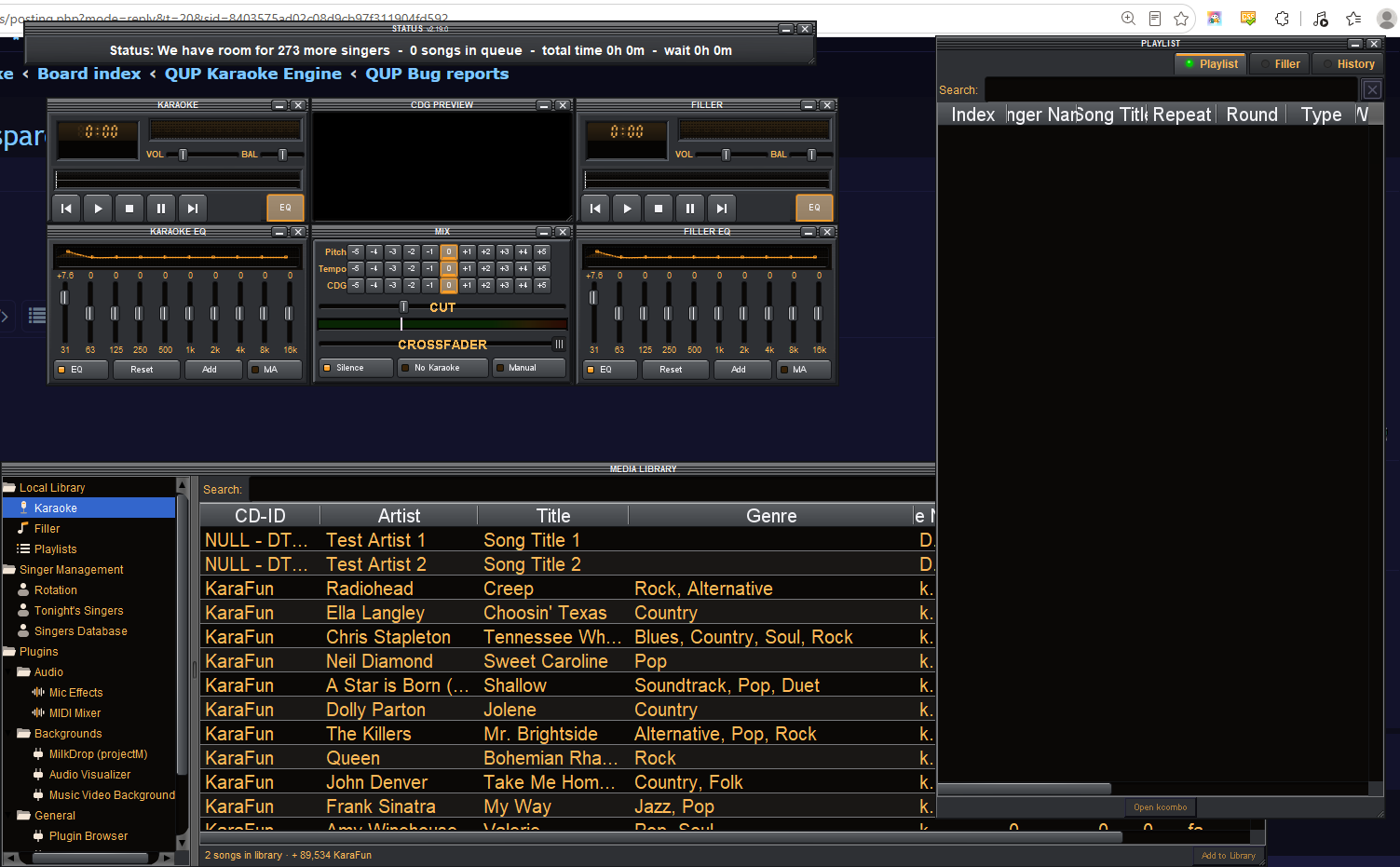
Task: Clear the playlist search with X button
Action: (x=1372, y=89)
